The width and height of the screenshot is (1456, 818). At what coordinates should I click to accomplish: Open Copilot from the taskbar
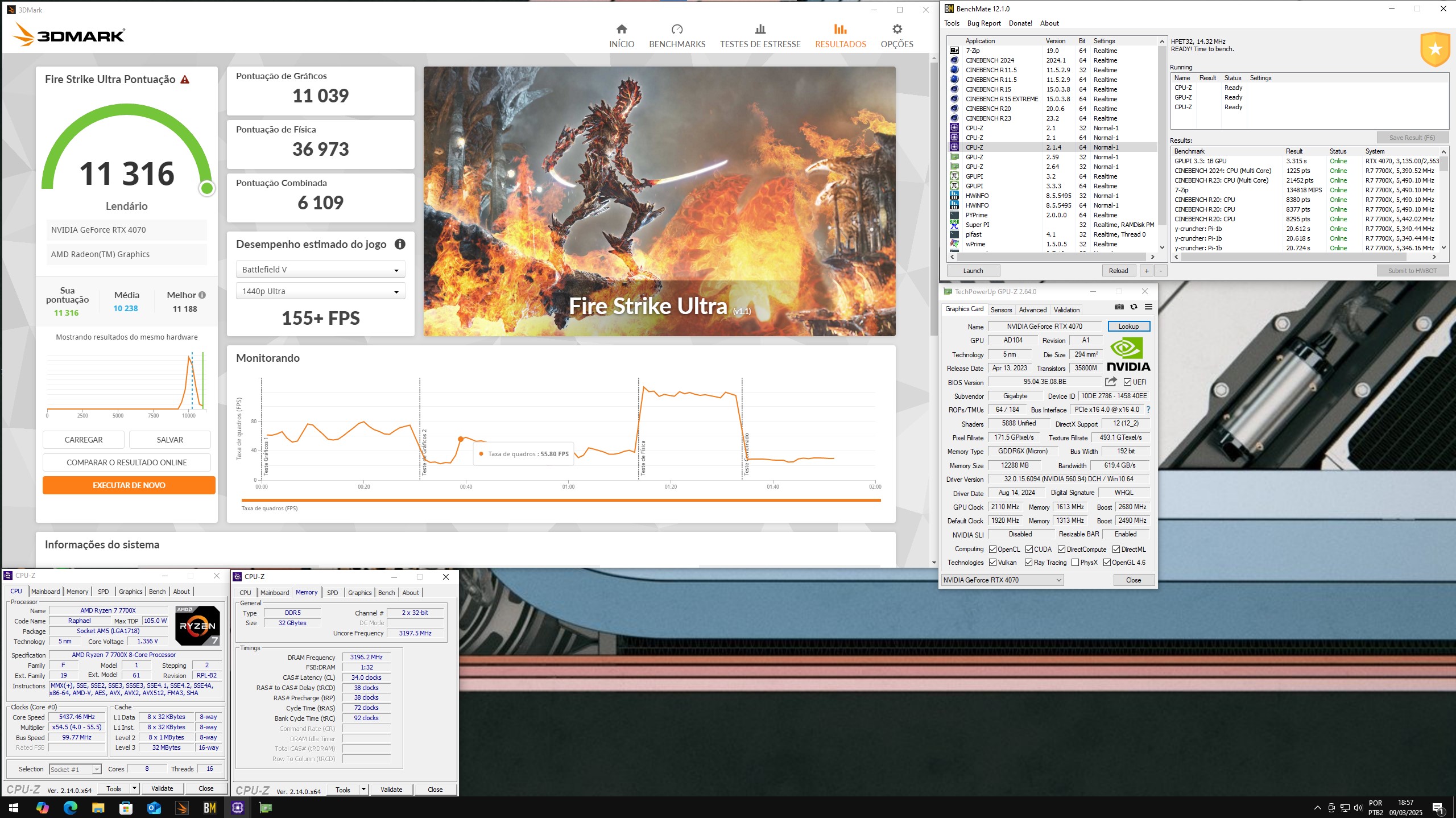click(x=42, y=807)
